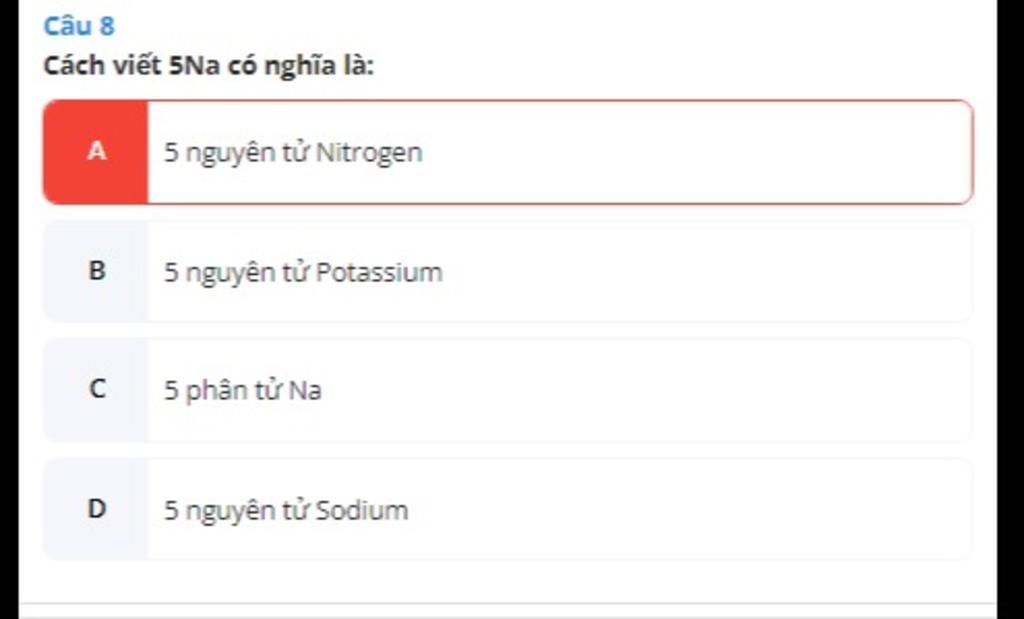Viewport: 1024px width, 619px height.
Task: Choose answer '5 nguyên tử Nitrogen'
Action: 508,152
